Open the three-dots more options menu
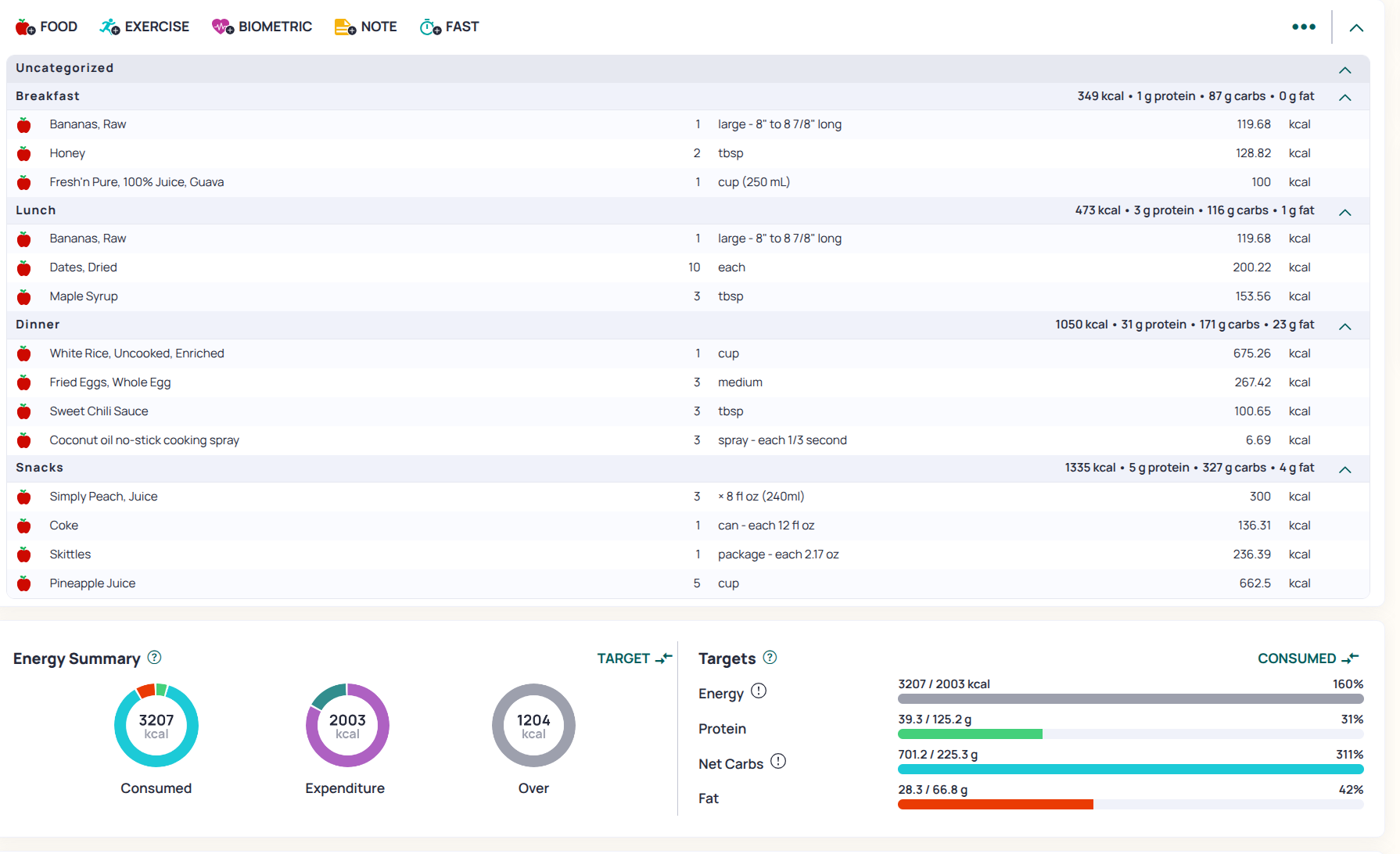Viewport: 1400px width, 854px height. [1304, 27]
